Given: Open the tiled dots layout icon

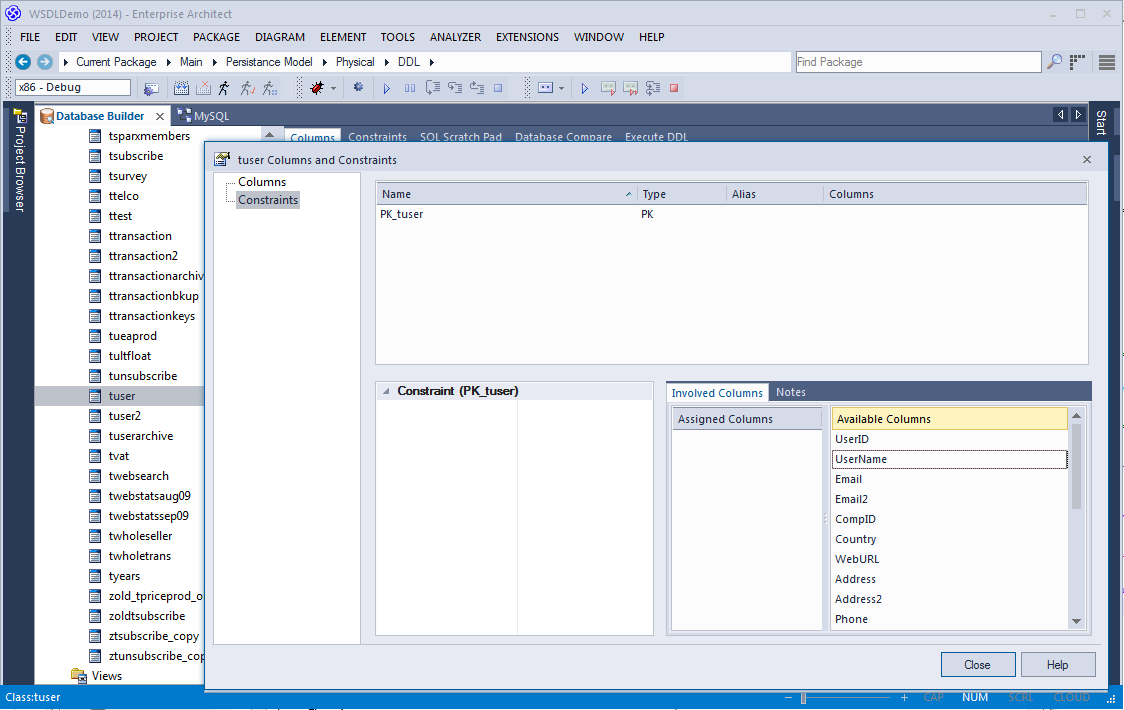Looking at the screenshot, I should click(1077, 62).
